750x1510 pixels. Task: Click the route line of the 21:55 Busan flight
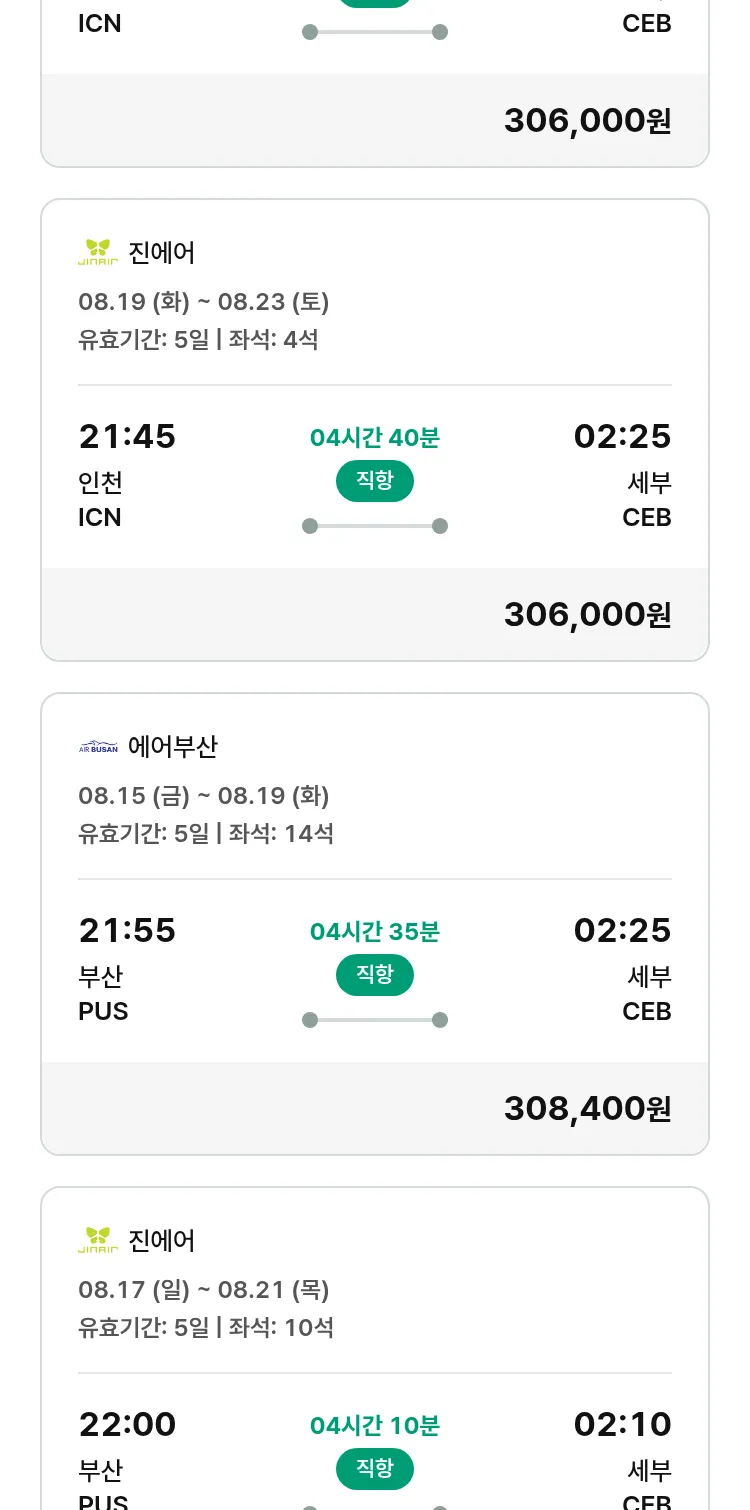[375, 1020]
